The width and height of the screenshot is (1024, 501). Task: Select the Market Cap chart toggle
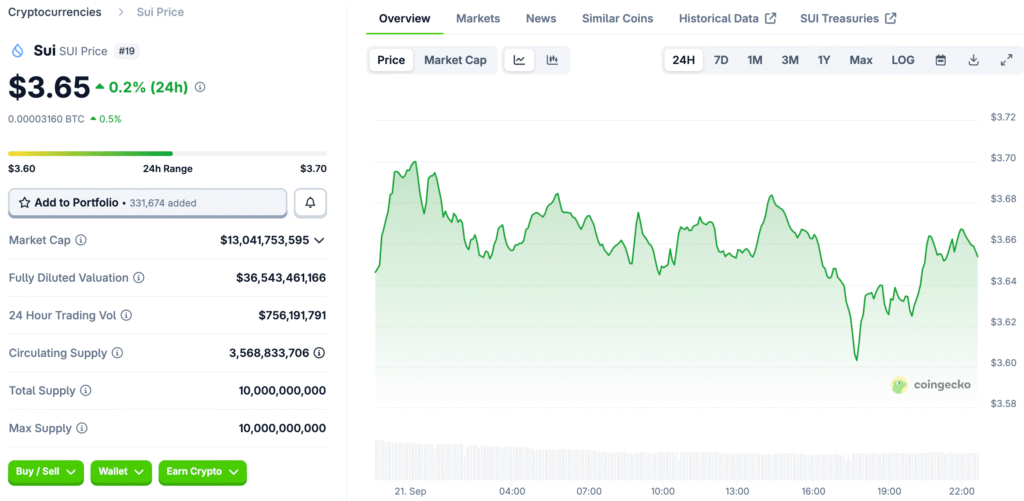[455, 60]
